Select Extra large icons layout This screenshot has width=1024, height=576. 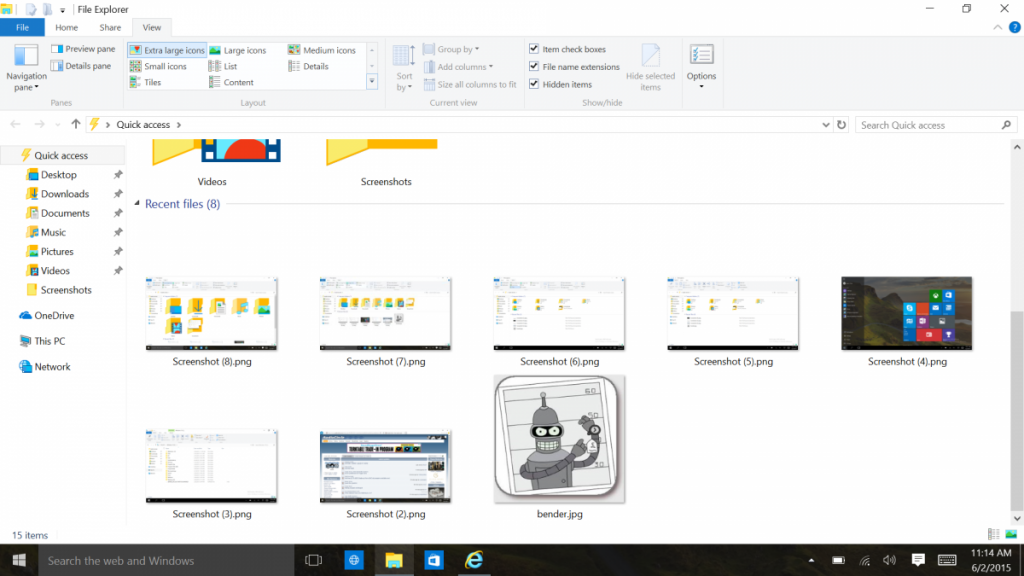pos(167,50)
